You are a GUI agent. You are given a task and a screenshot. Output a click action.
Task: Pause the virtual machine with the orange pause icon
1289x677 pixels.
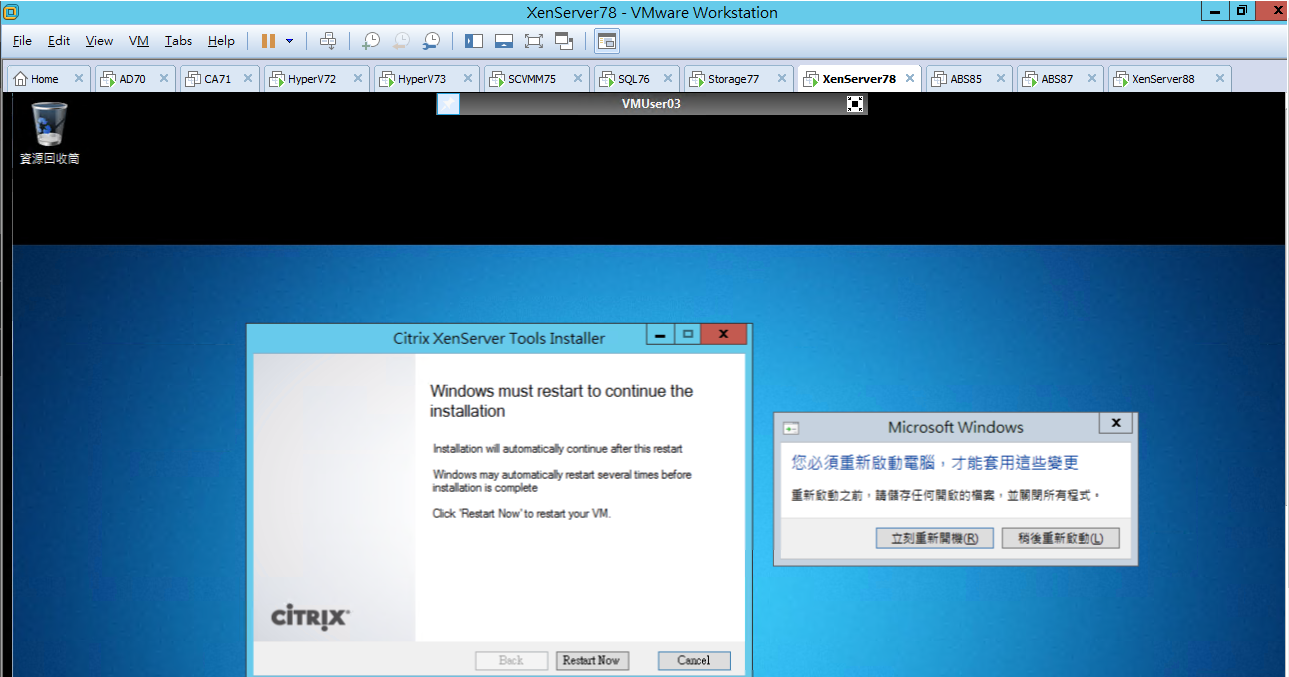click(x=268, y=41)
